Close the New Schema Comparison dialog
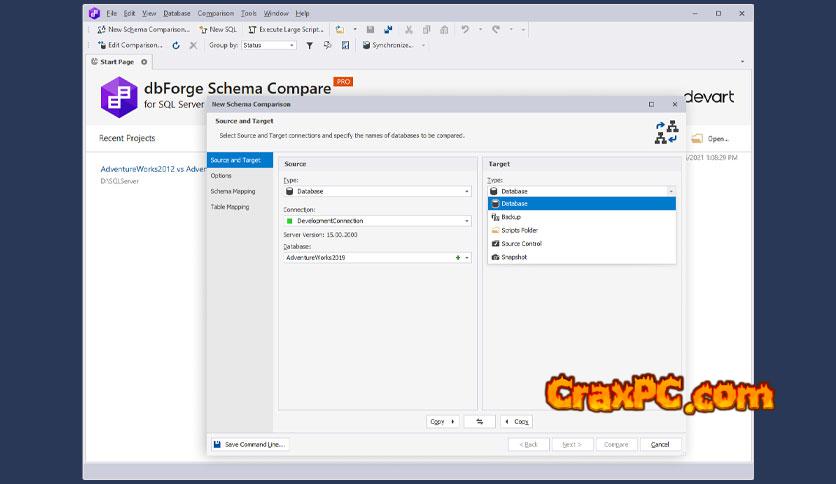Viewport: 836px width, 484px height. [x=674, y=104]
